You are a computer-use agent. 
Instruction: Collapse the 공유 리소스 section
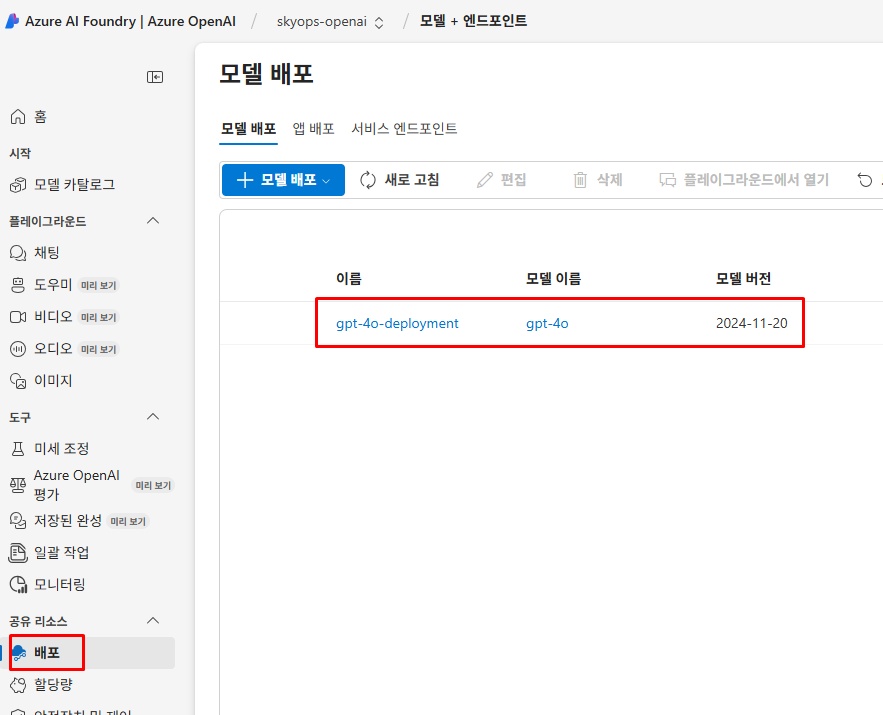(152, 620)
